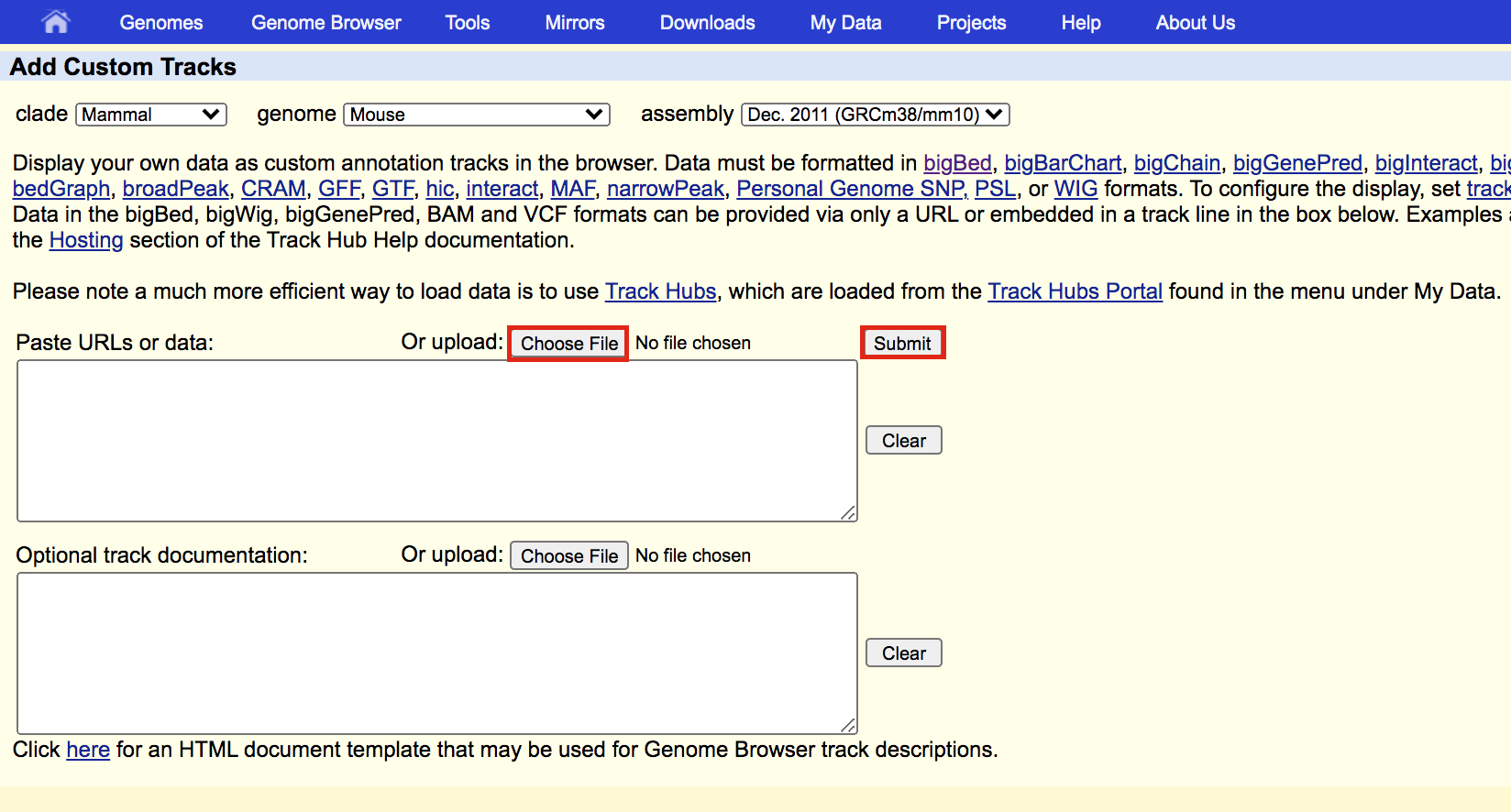Open the clade dropdown showing Mammal
This screenshot has width=1511, height=812.
click(x=150, y=115)
